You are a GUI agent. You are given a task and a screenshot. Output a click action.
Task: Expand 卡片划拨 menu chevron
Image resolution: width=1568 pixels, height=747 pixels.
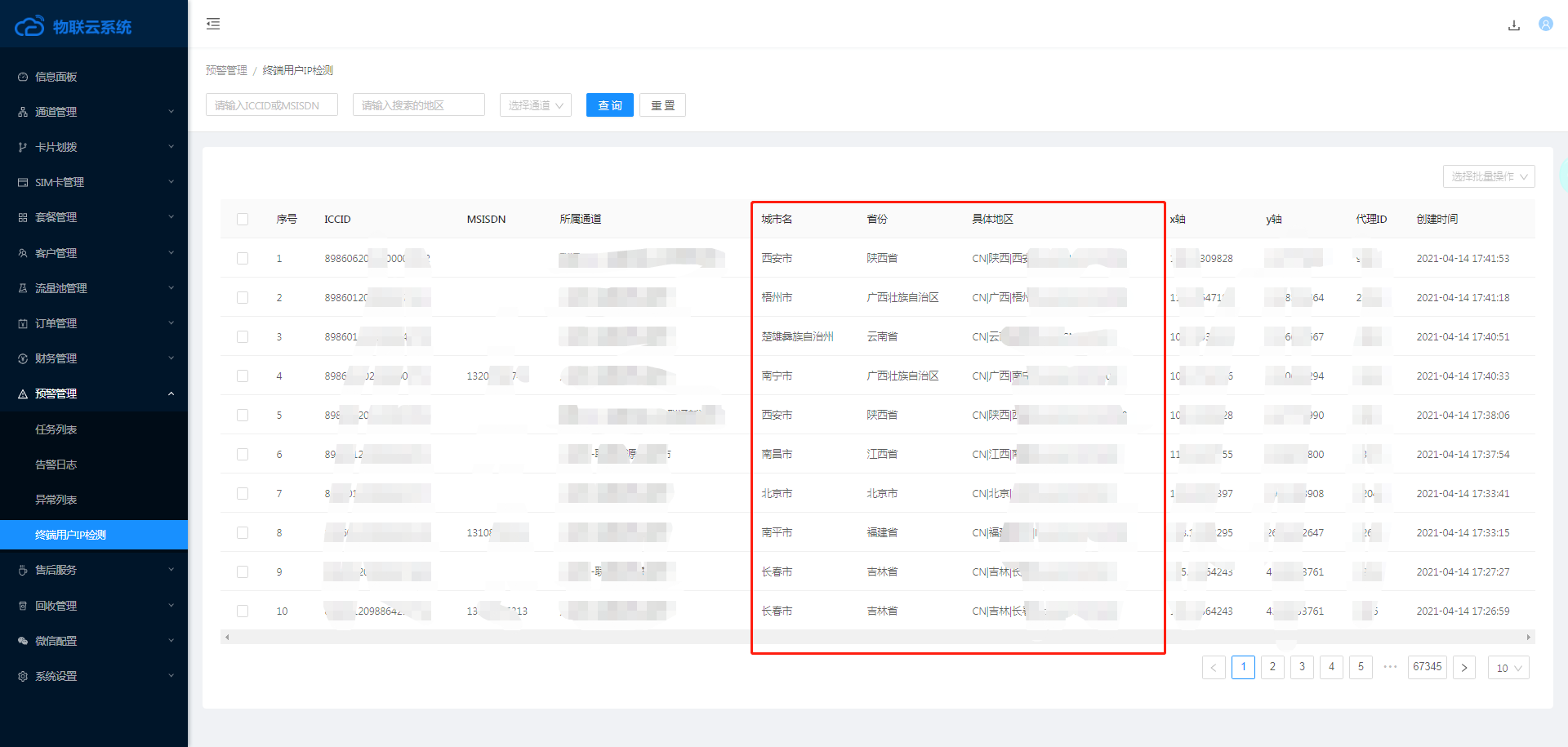click(171, 147)
